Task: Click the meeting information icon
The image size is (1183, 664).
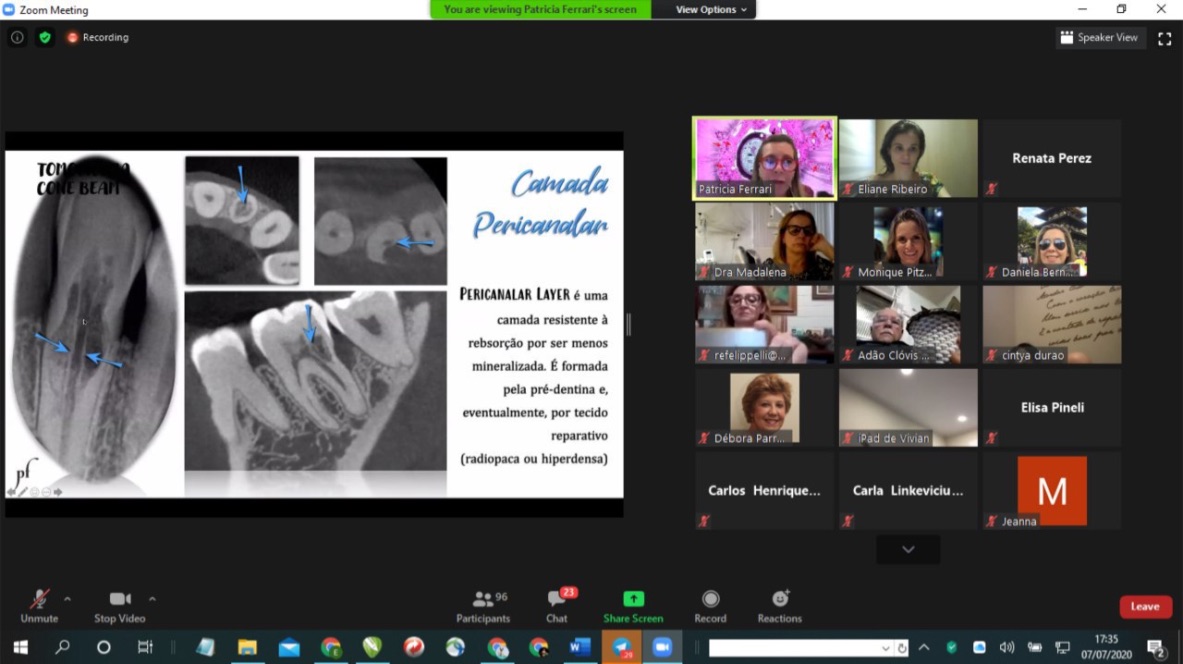Action: [17, 37]
